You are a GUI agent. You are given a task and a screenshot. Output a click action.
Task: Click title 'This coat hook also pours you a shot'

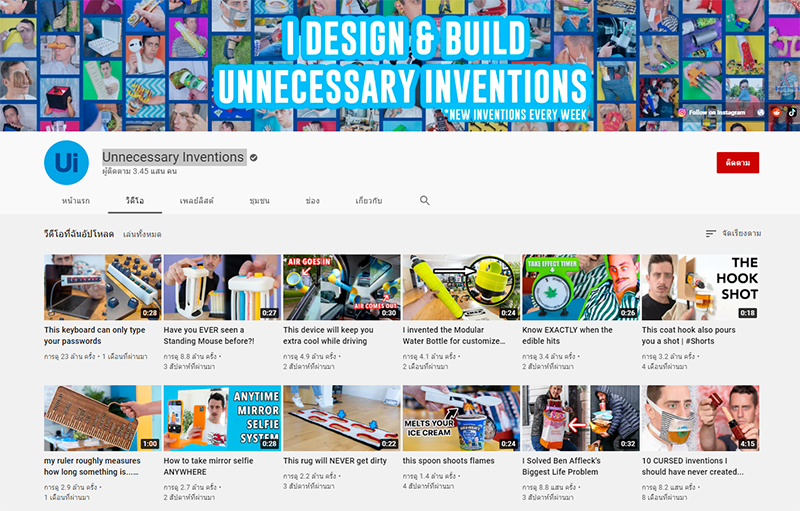pos(688,336)
